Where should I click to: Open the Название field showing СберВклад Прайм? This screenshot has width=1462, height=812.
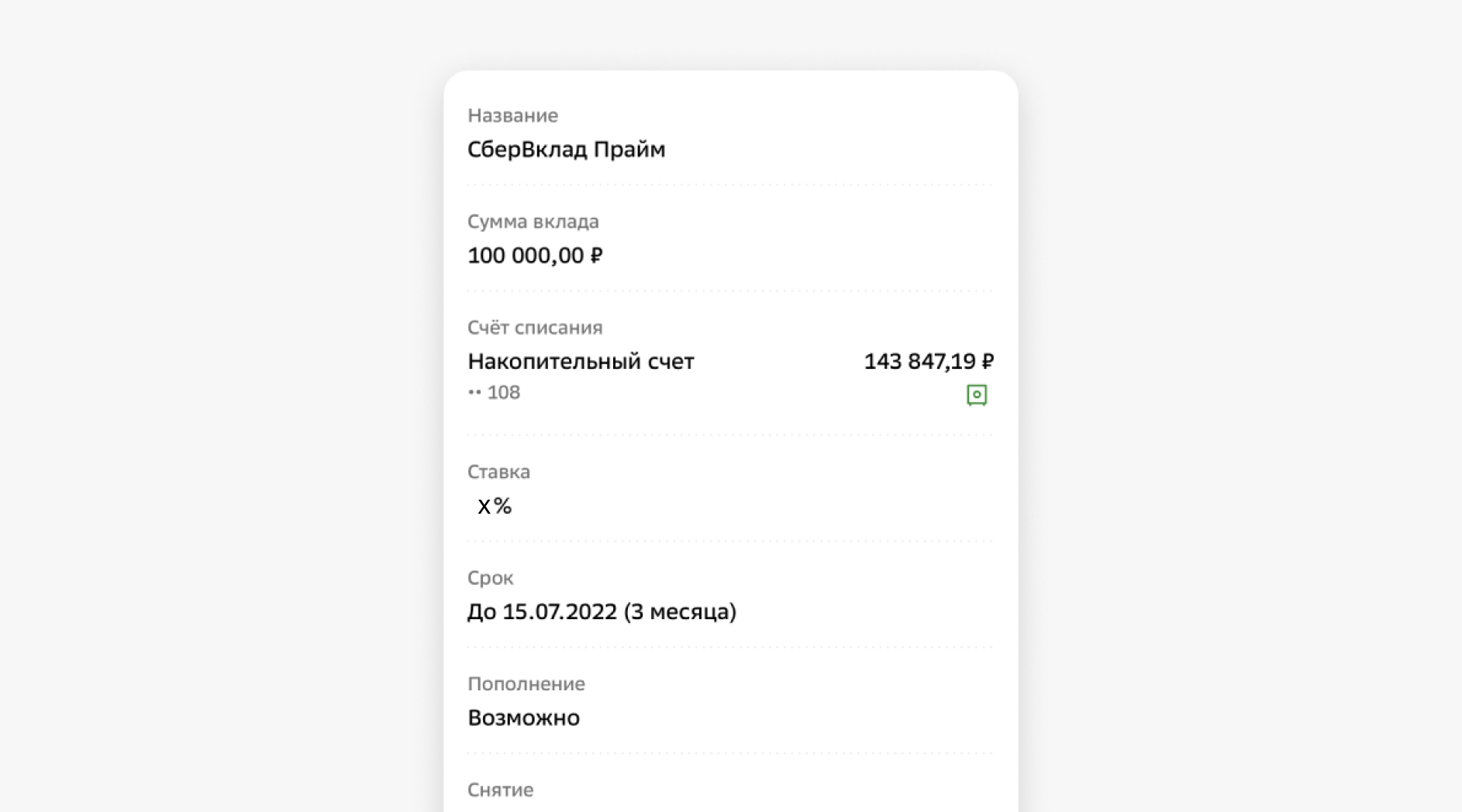pos(567,149)
